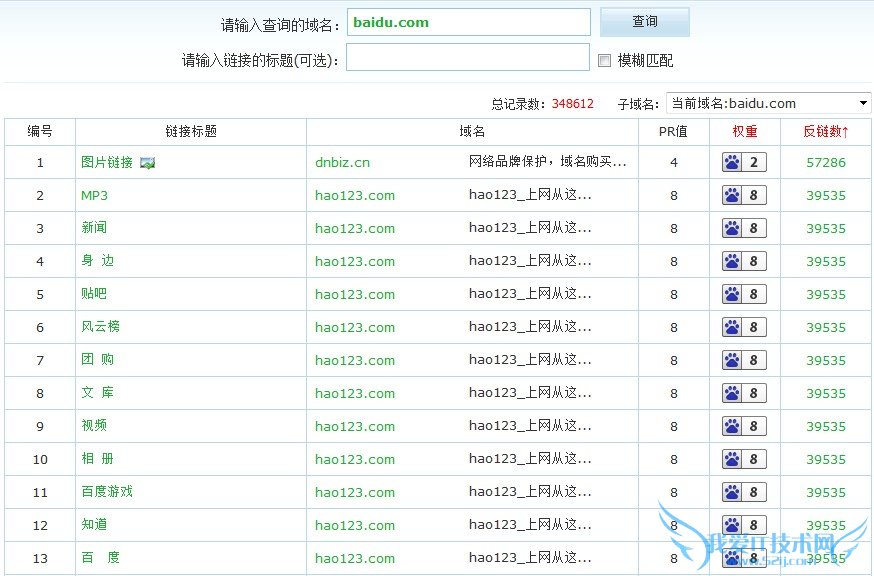Sort by the 反链数 column header
This screenshot has width=874, height=576.
825,131
